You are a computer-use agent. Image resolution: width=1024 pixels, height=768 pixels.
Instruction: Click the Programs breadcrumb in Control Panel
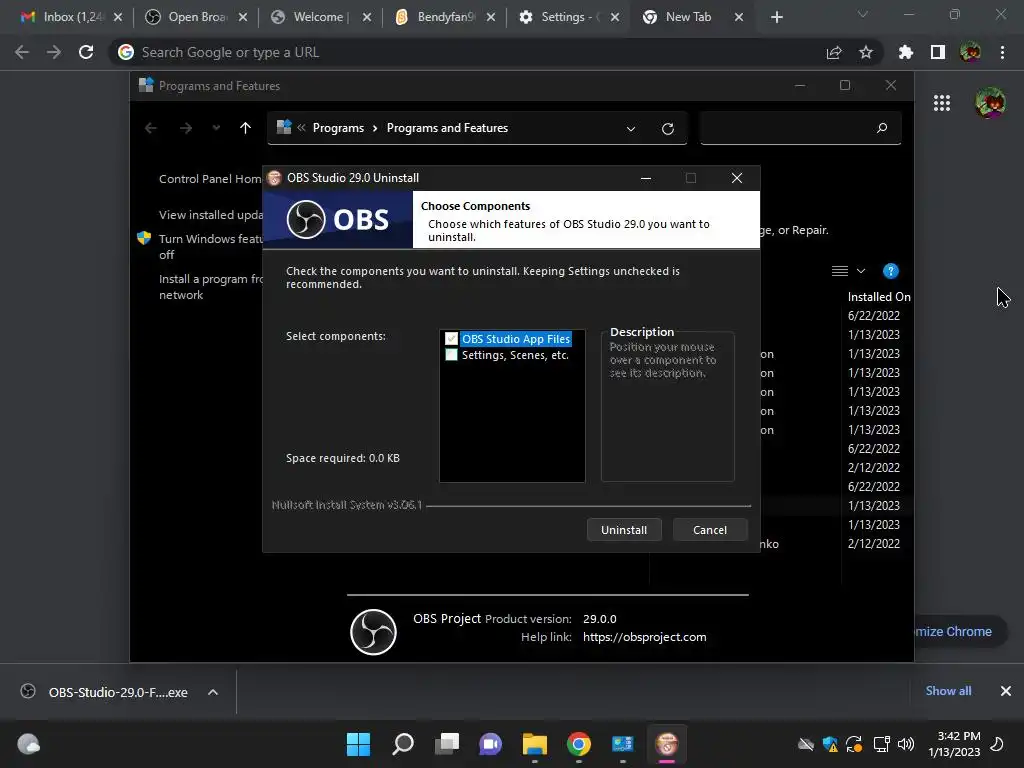pyautogui.click(x=338, y=128)
